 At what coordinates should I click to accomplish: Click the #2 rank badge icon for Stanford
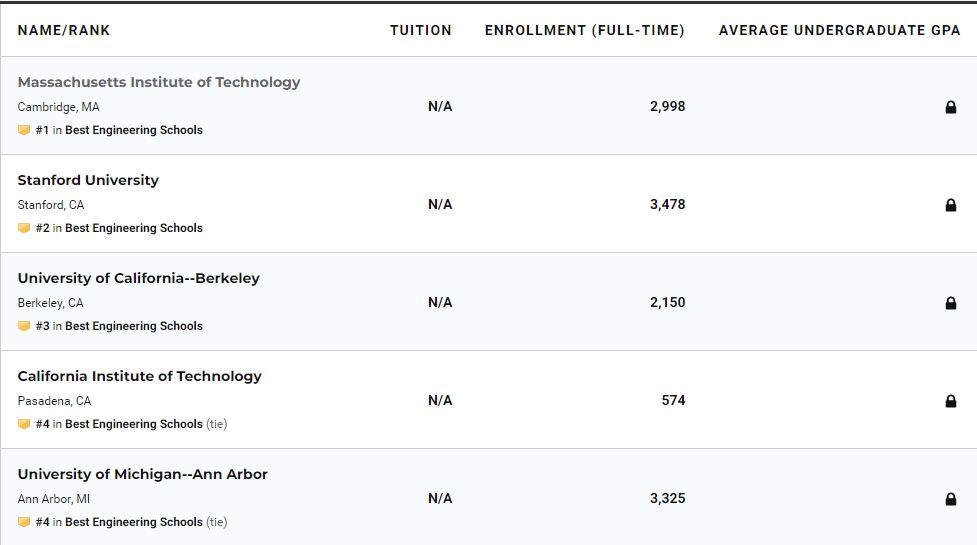(x=24, y=228)
